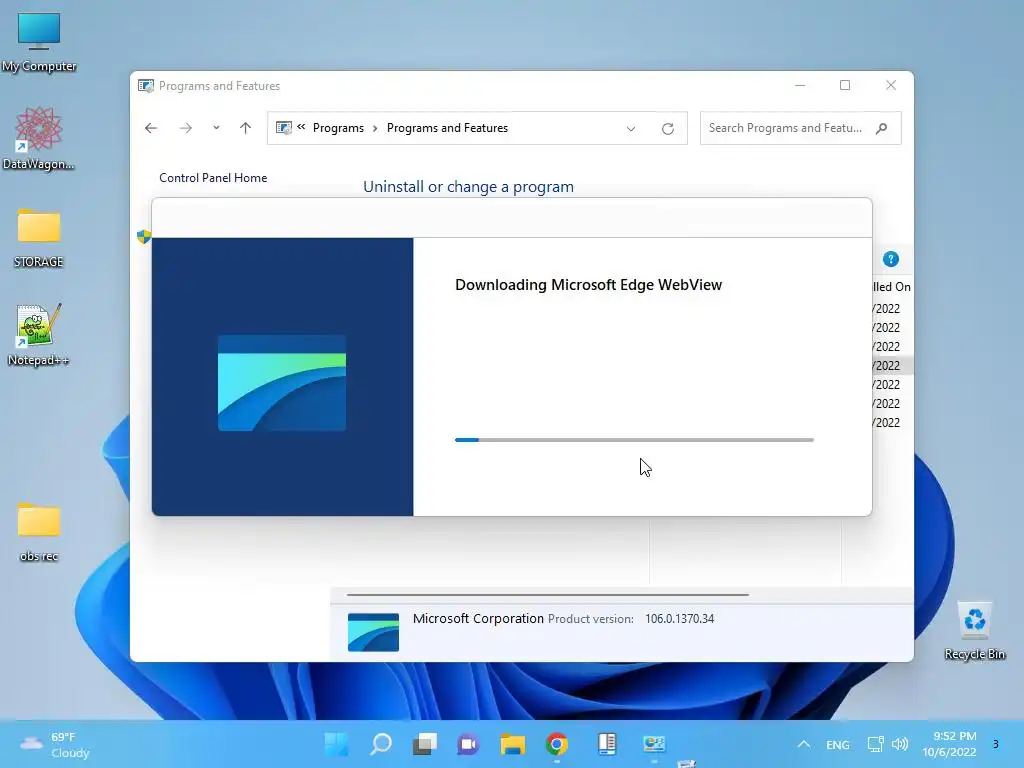Open the blue Help question icon
Image resolution: width=1024 pixels, height=768 pixels.
(x=891, y=259)
